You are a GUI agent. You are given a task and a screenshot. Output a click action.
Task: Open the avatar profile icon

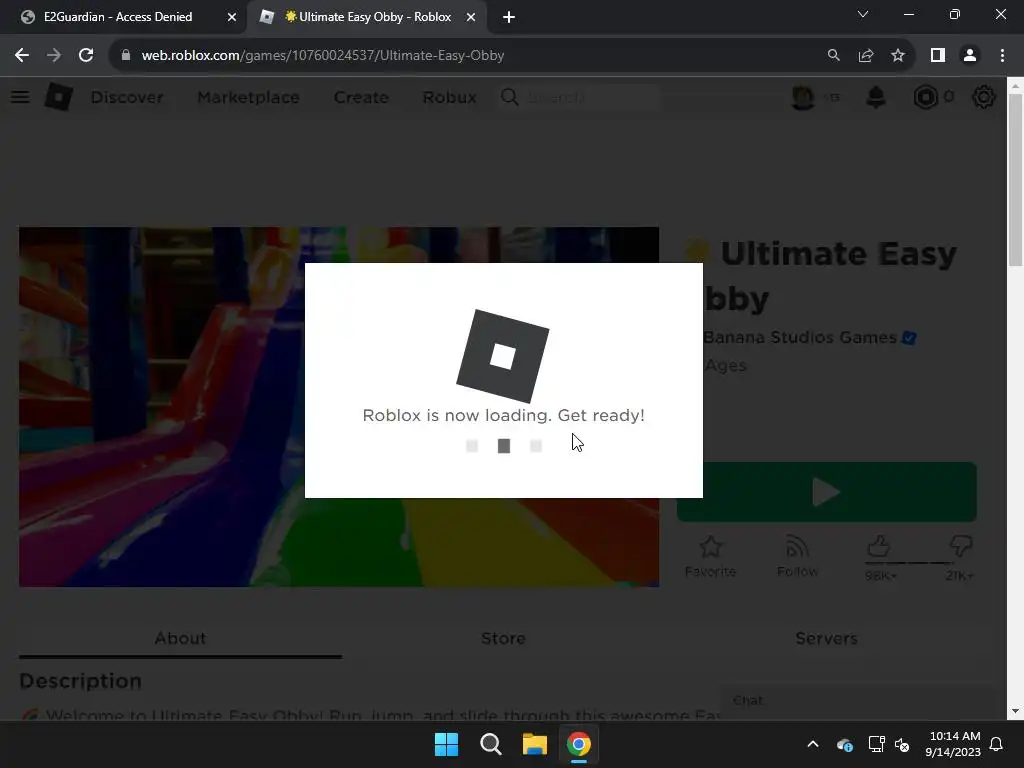coord(803,97)
